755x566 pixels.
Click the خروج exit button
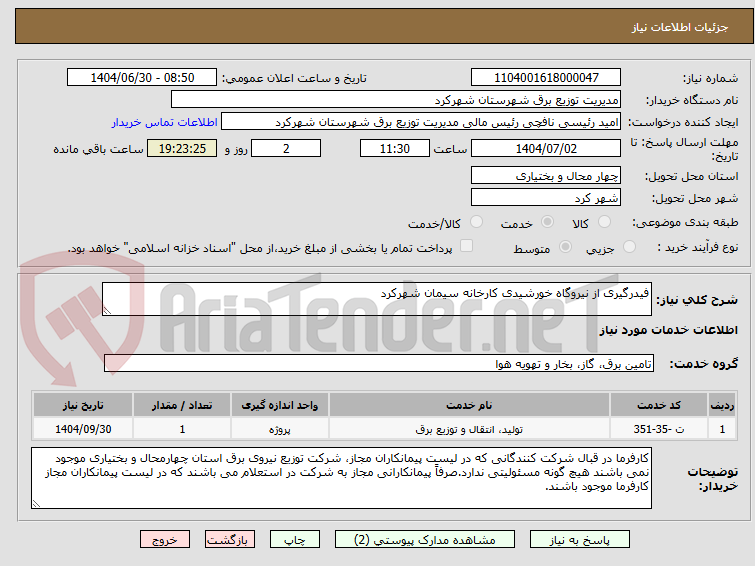click(165, 540)
